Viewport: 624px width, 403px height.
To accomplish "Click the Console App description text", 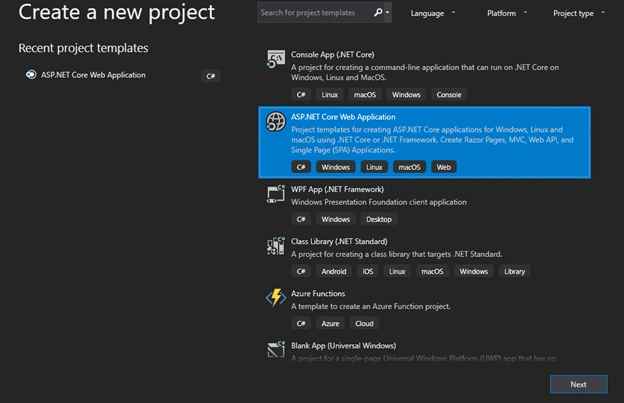I will tap(425, 72).
